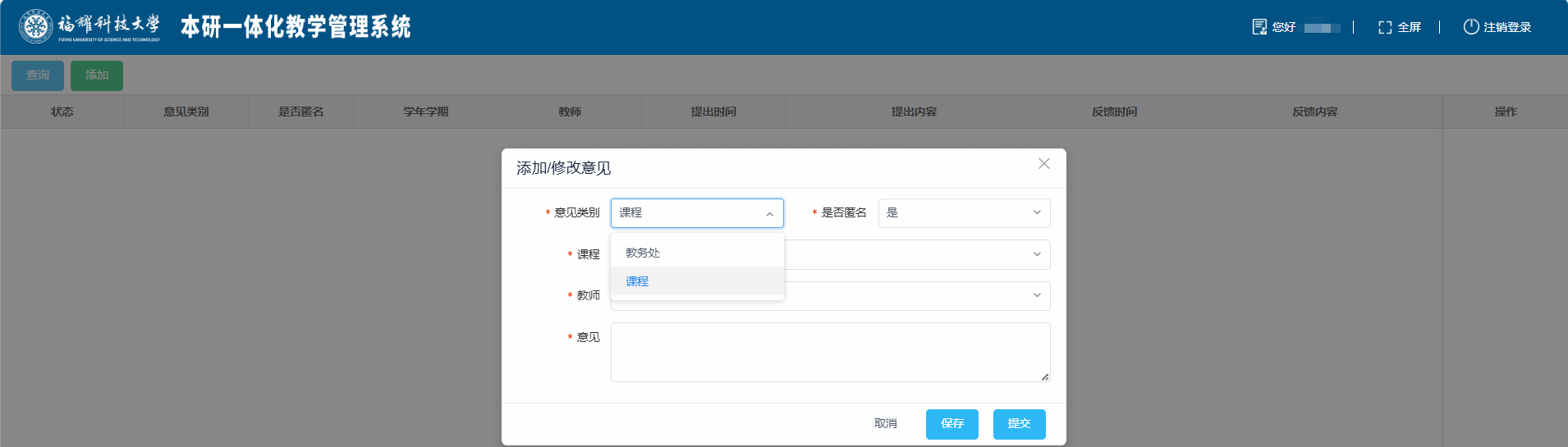
Task: Click the user greeting icon
Action: pos(1259,27)
